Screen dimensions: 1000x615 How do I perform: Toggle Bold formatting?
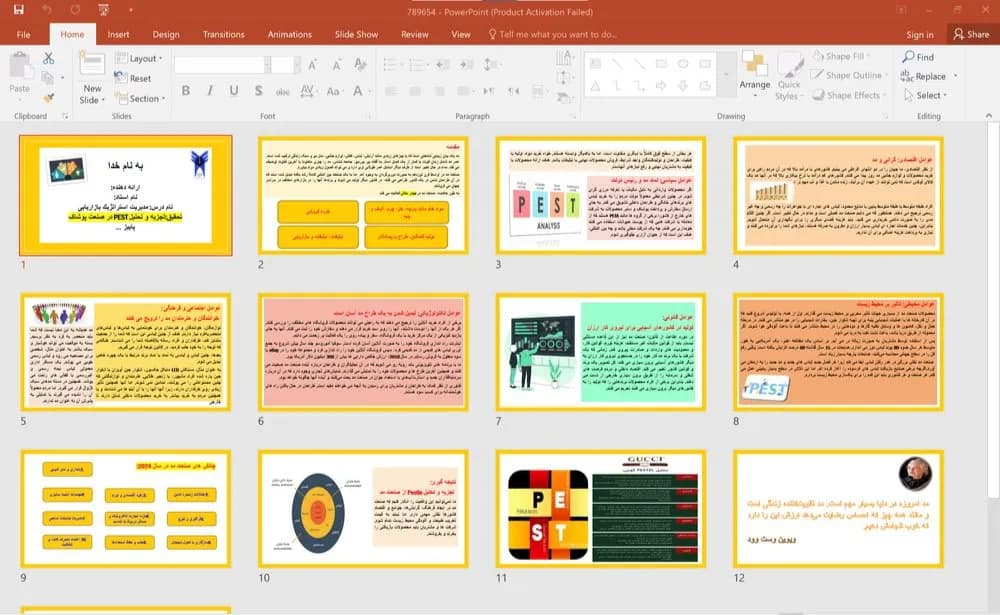coord(186,91)
